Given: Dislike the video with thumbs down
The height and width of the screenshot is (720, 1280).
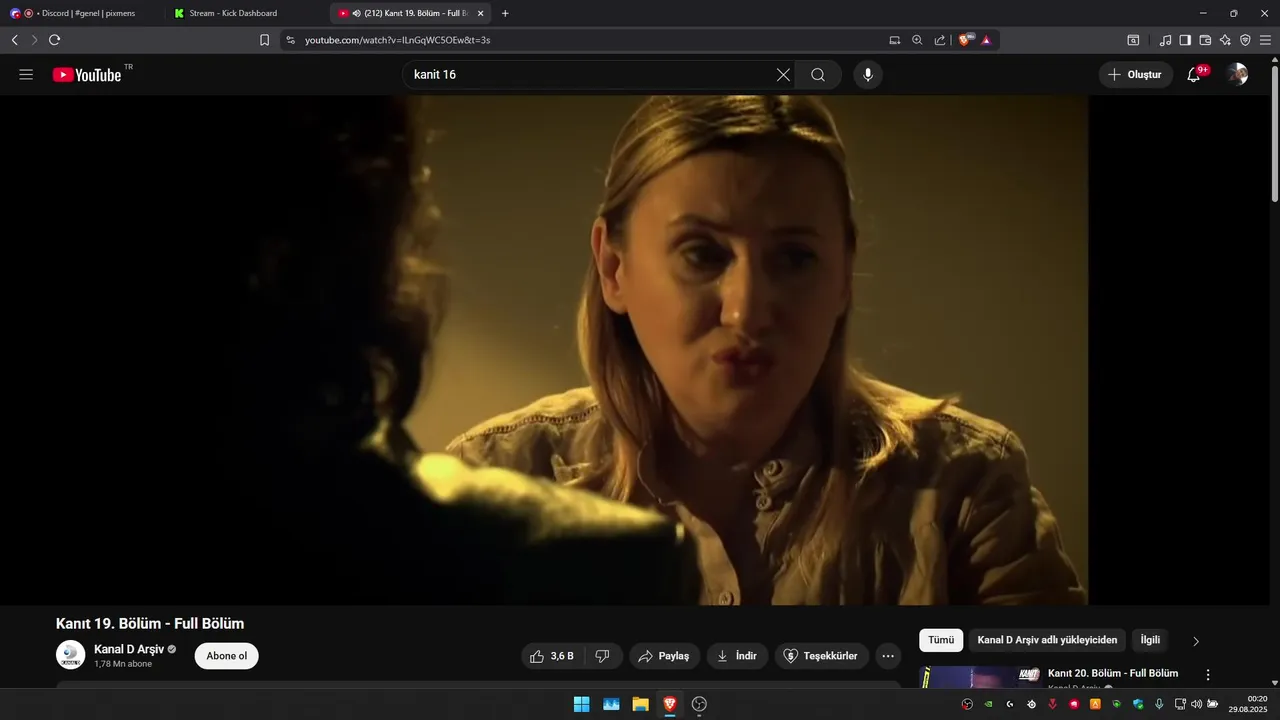Looking at the screenshot, I should click(603, 656).
